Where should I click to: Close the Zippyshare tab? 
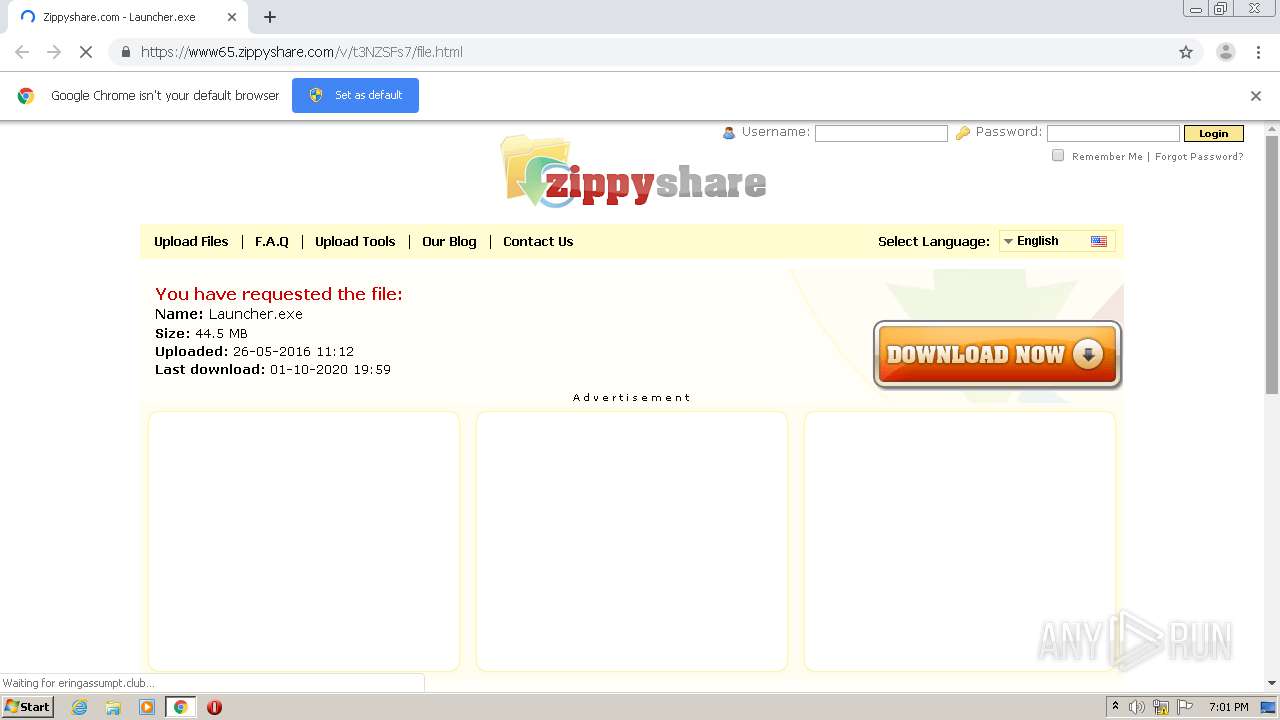[x=232, y=17]
